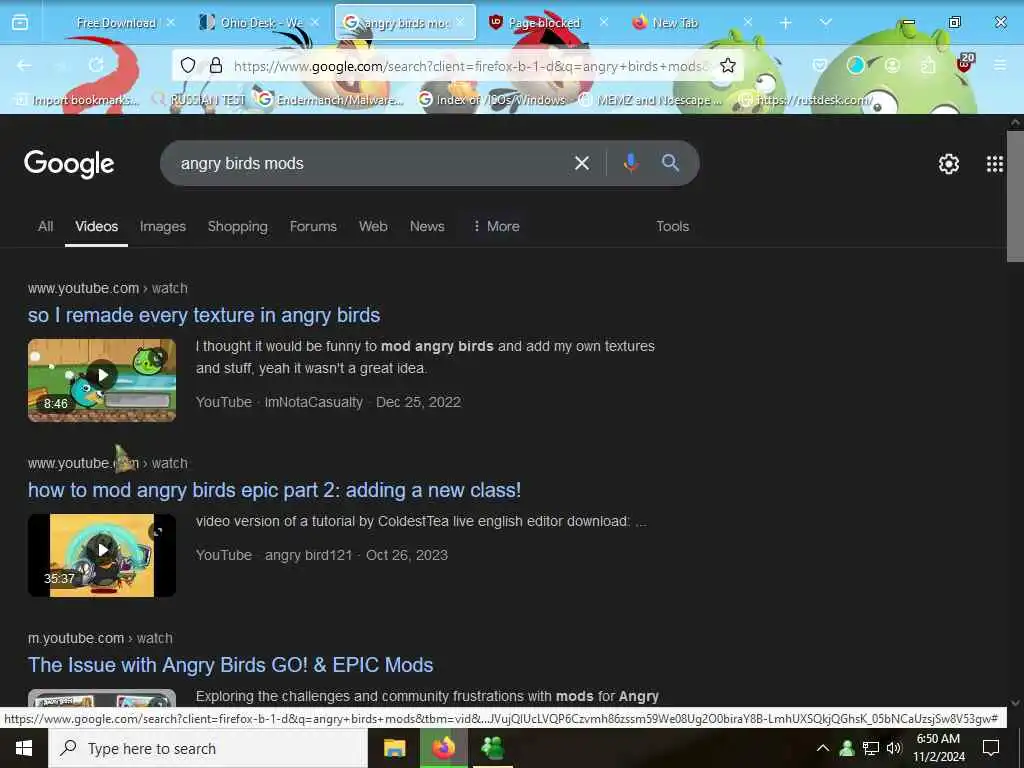Open the Extensions puzzle-piece button
Screen dimensions: 1024x768
[928, 65]
